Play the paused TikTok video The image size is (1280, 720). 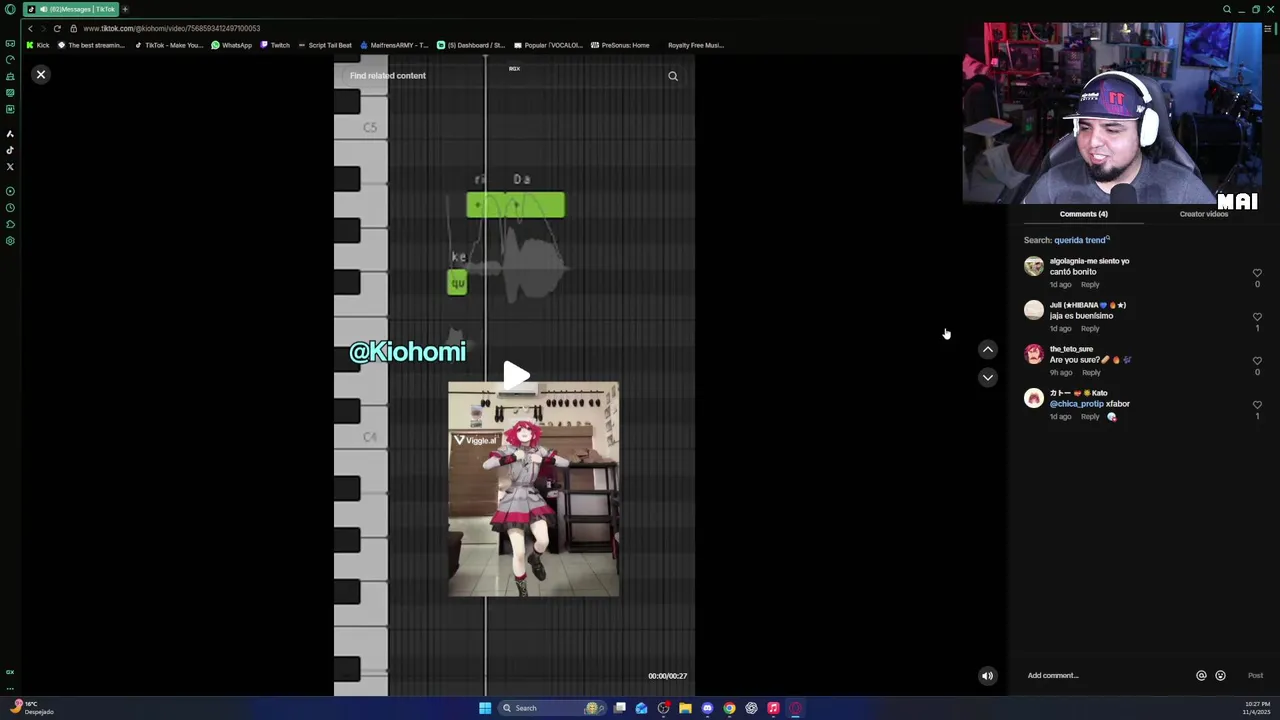coord(516,376)
